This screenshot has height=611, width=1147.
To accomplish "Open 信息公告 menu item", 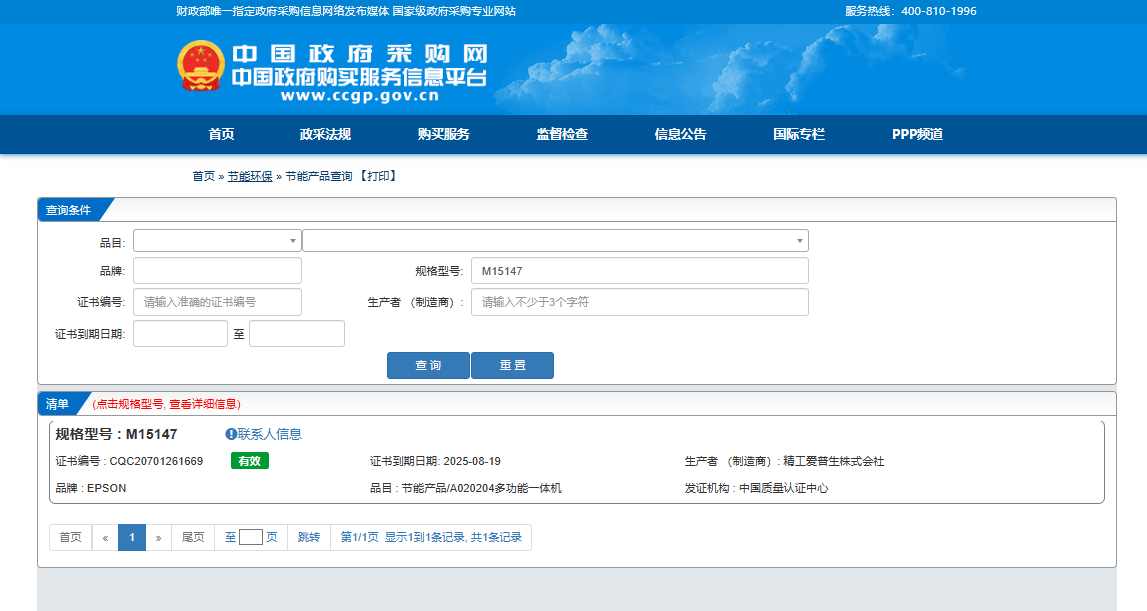I will (x=680, y=135).
